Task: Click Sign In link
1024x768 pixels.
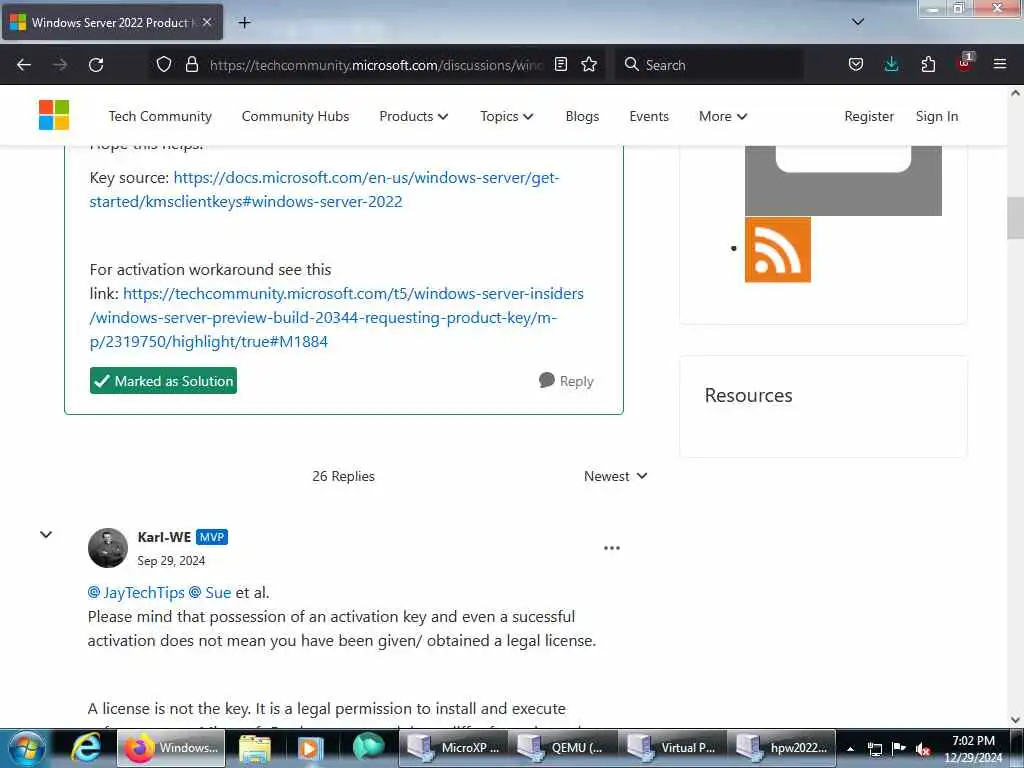Action: pyautogui.click(x=936, y=116)
